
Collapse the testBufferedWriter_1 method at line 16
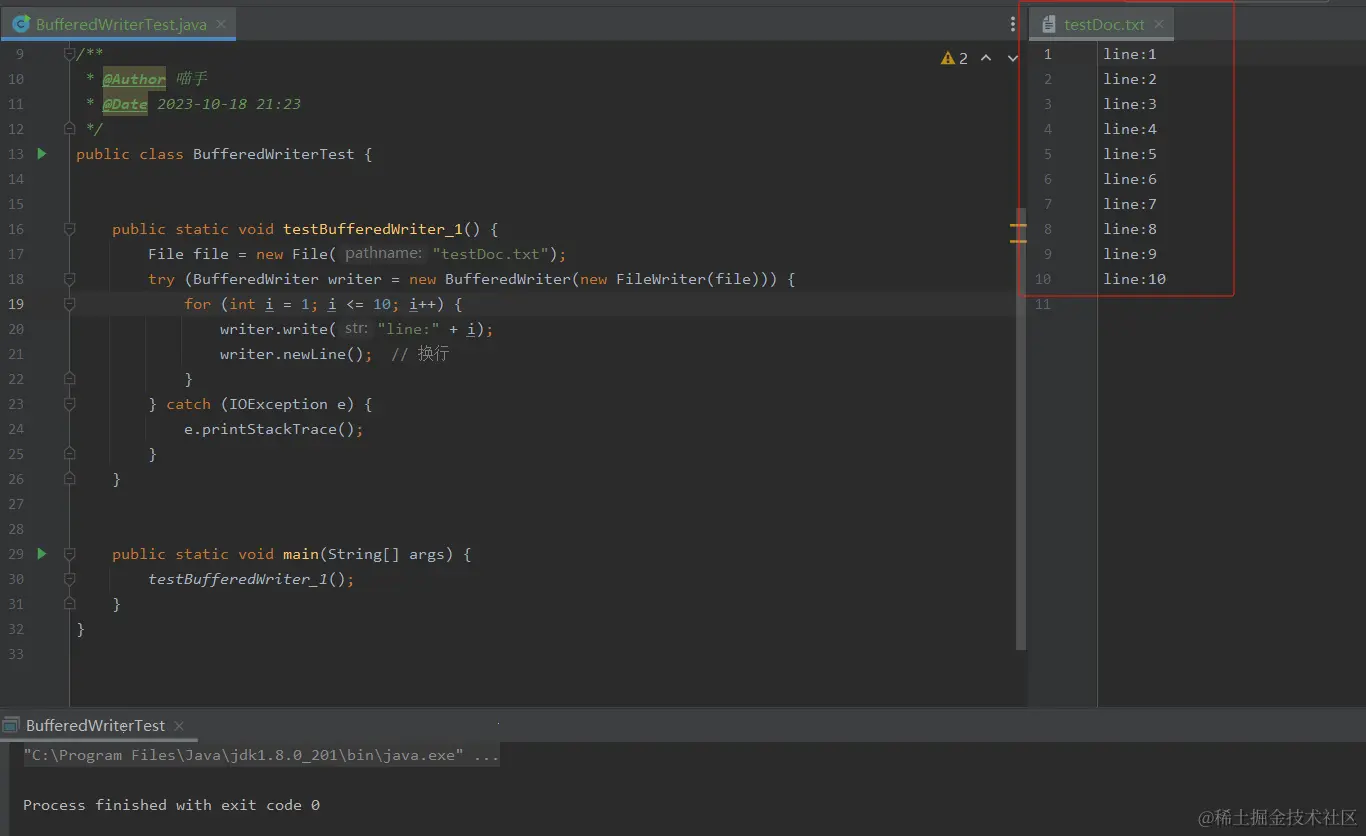[x=69, y=229]
